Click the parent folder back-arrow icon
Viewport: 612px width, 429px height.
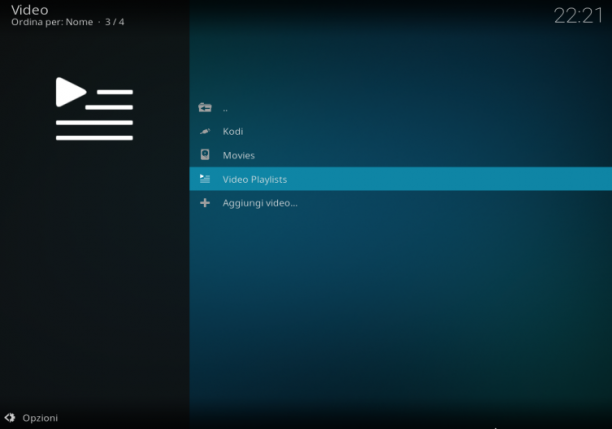[x=205, y=107]
